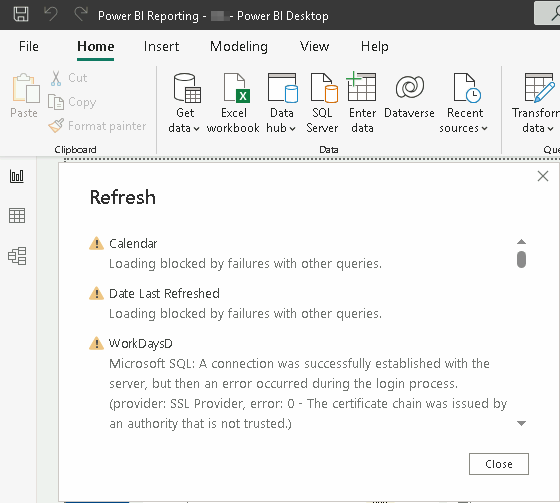The width and height of the screenshot is (560, 503).
Task: Click the WorkDaysD warning icon
Action: [96, 343]
